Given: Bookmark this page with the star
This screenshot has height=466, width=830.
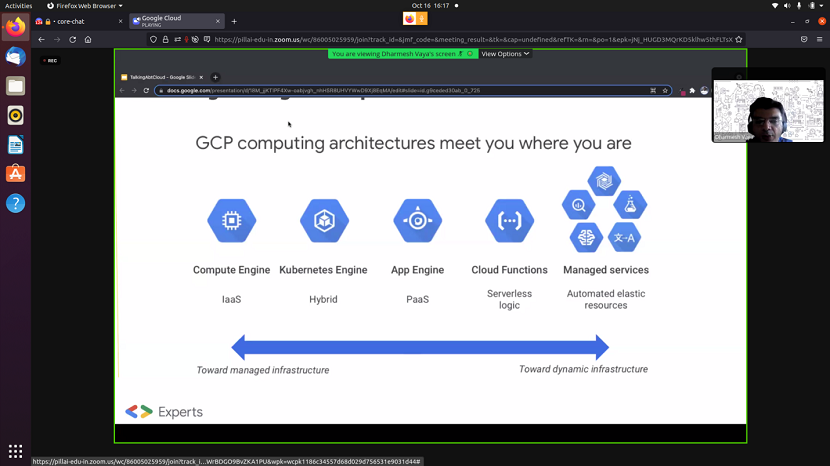Looking at the screenshot, I should coord(739,39).
